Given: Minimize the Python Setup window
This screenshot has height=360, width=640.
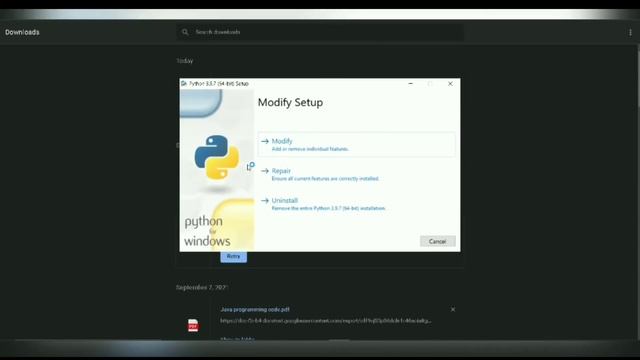Looking at the screenshot, I should pyautogui.click(x=411, y=84).
